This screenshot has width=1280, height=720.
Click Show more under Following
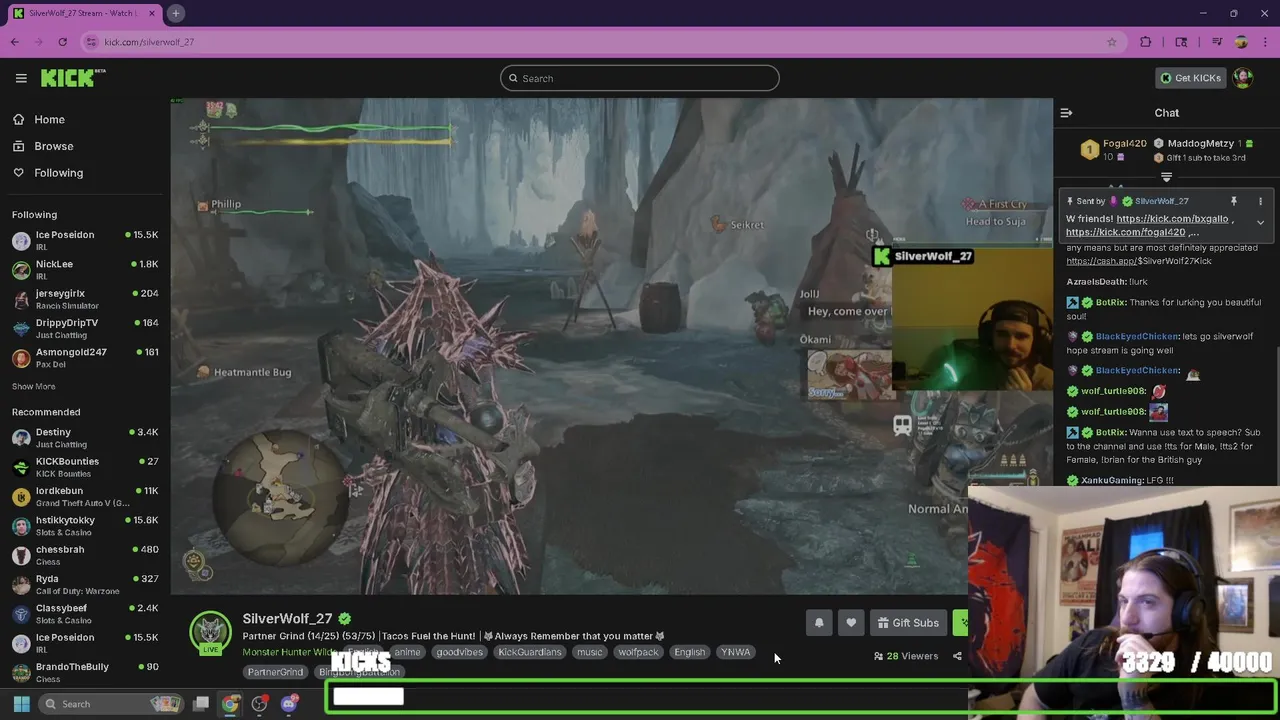point(34,386)
